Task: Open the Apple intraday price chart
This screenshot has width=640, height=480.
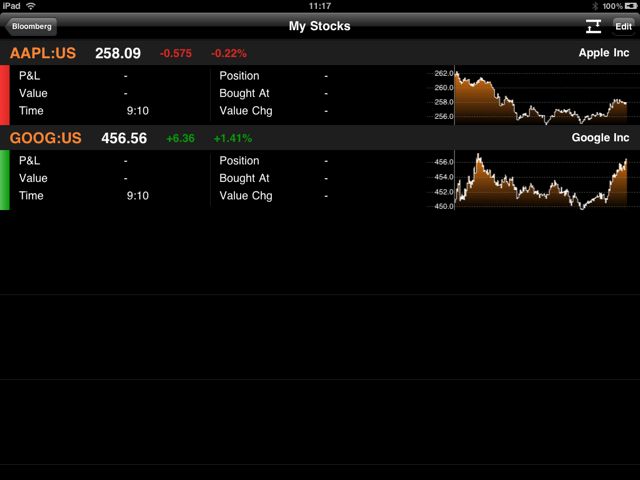Action: [x=531, y=95]
